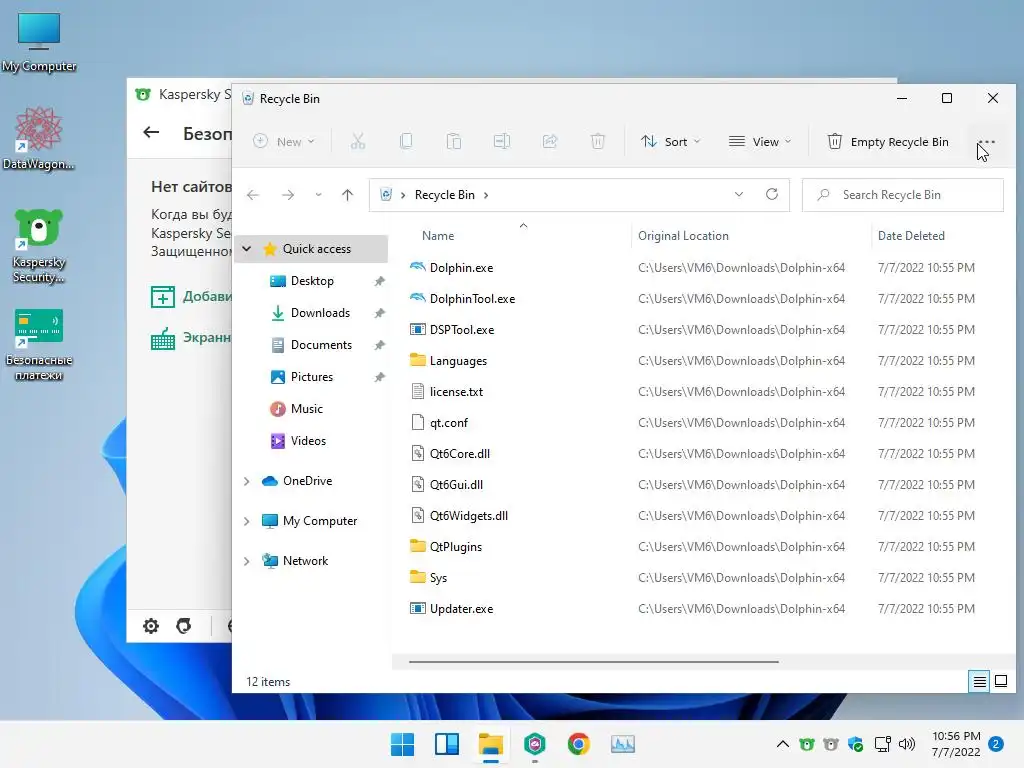This screenshot has height=768, width=1024.
Task: Click the Paste clipboard icon in toolbar
Action: click(454, 141)
